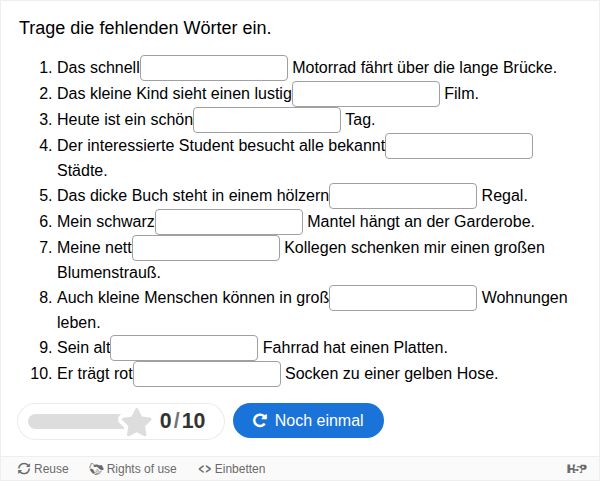Open the Einbetten embed option
This screenshot has height=481, width=600.
pyautogui.click(x=232, y=469)
